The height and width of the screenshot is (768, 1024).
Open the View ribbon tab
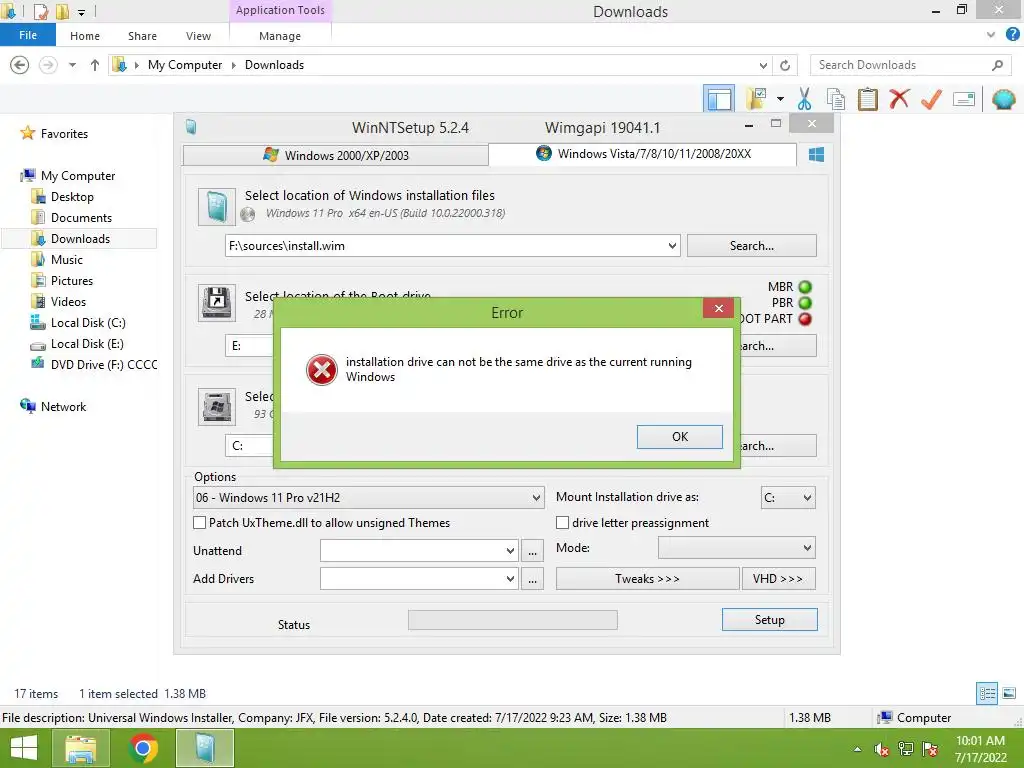pos(198,36)
